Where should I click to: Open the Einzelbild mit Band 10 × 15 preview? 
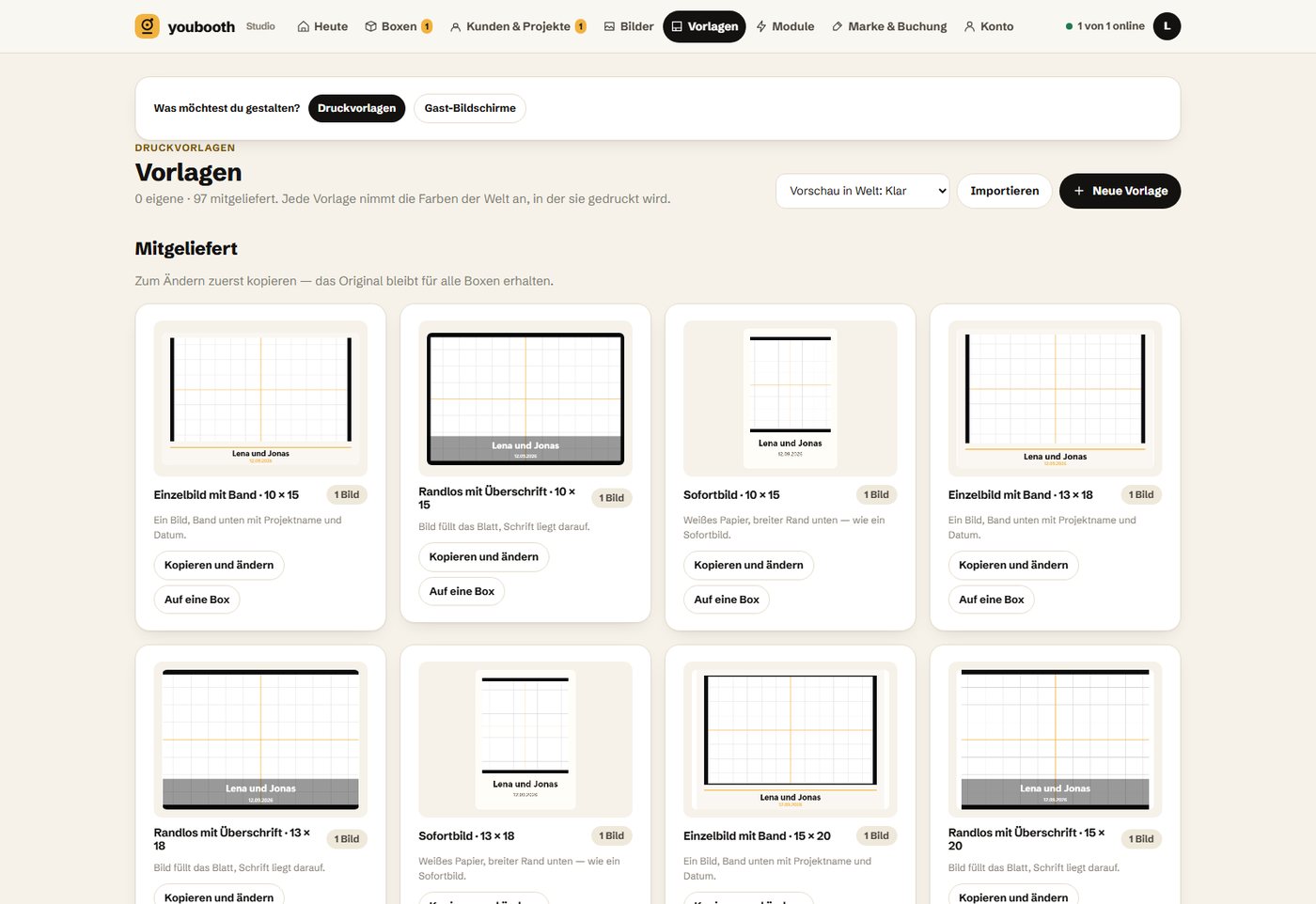(x=260, y=398)
